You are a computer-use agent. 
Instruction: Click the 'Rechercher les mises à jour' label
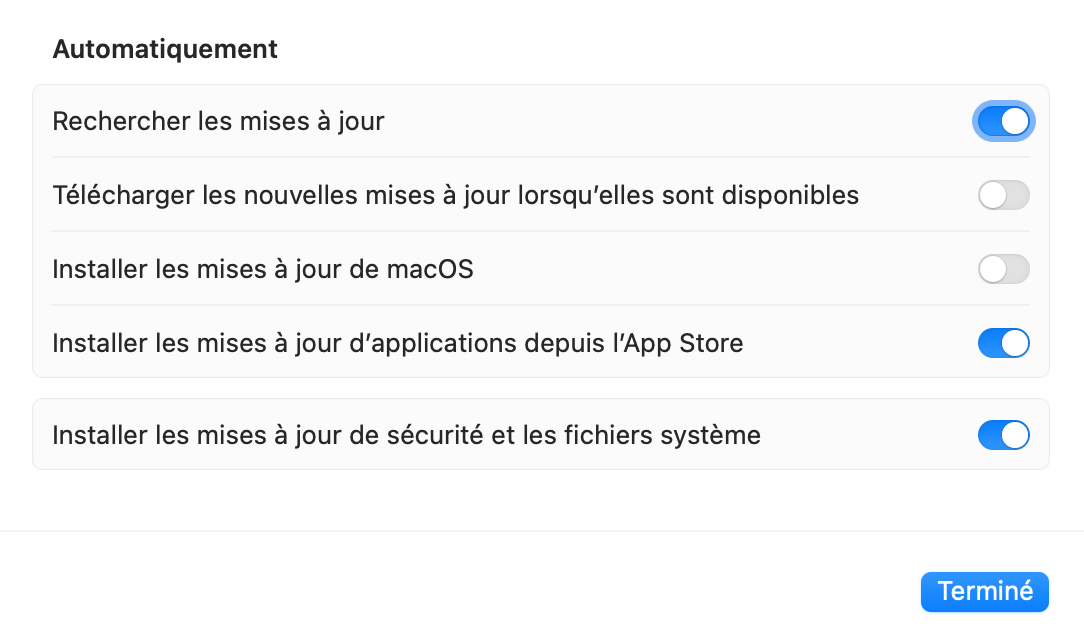point(218,122)
